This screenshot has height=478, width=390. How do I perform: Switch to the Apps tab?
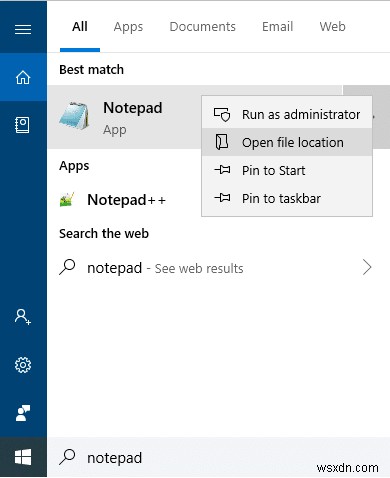128,27
